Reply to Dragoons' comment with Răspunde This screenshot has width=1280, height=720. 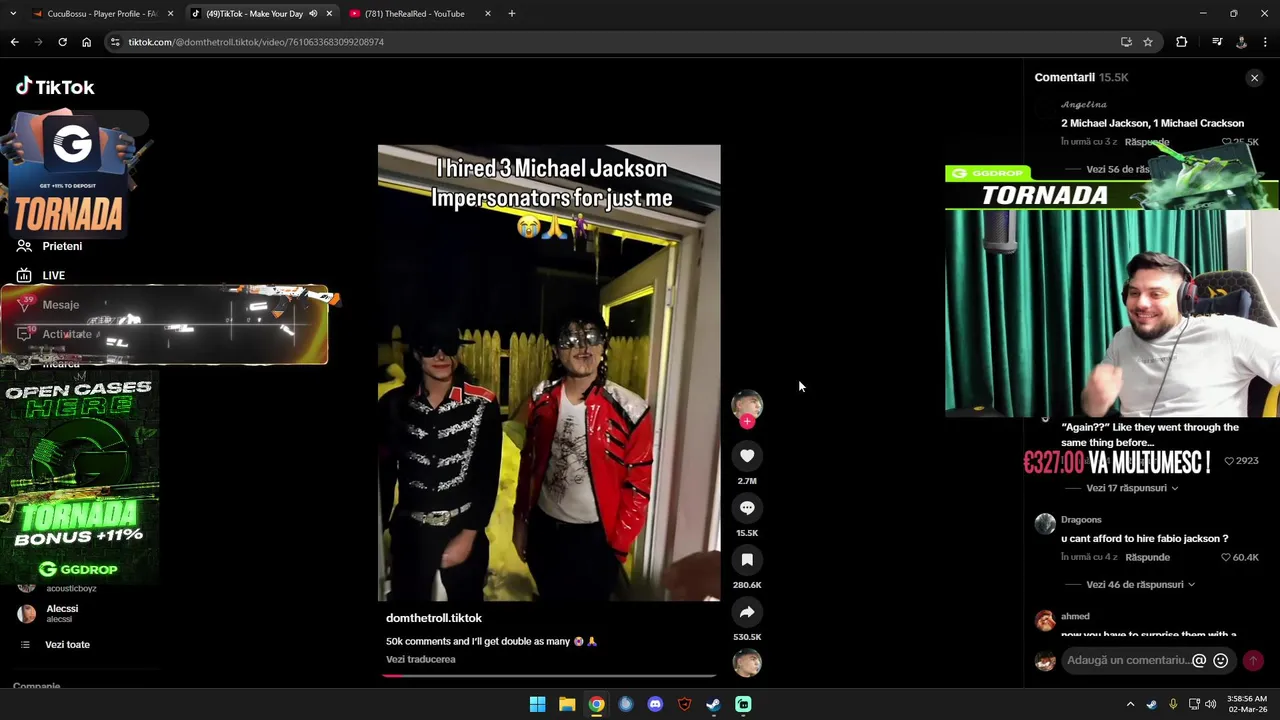click(x=1147, y=557)
